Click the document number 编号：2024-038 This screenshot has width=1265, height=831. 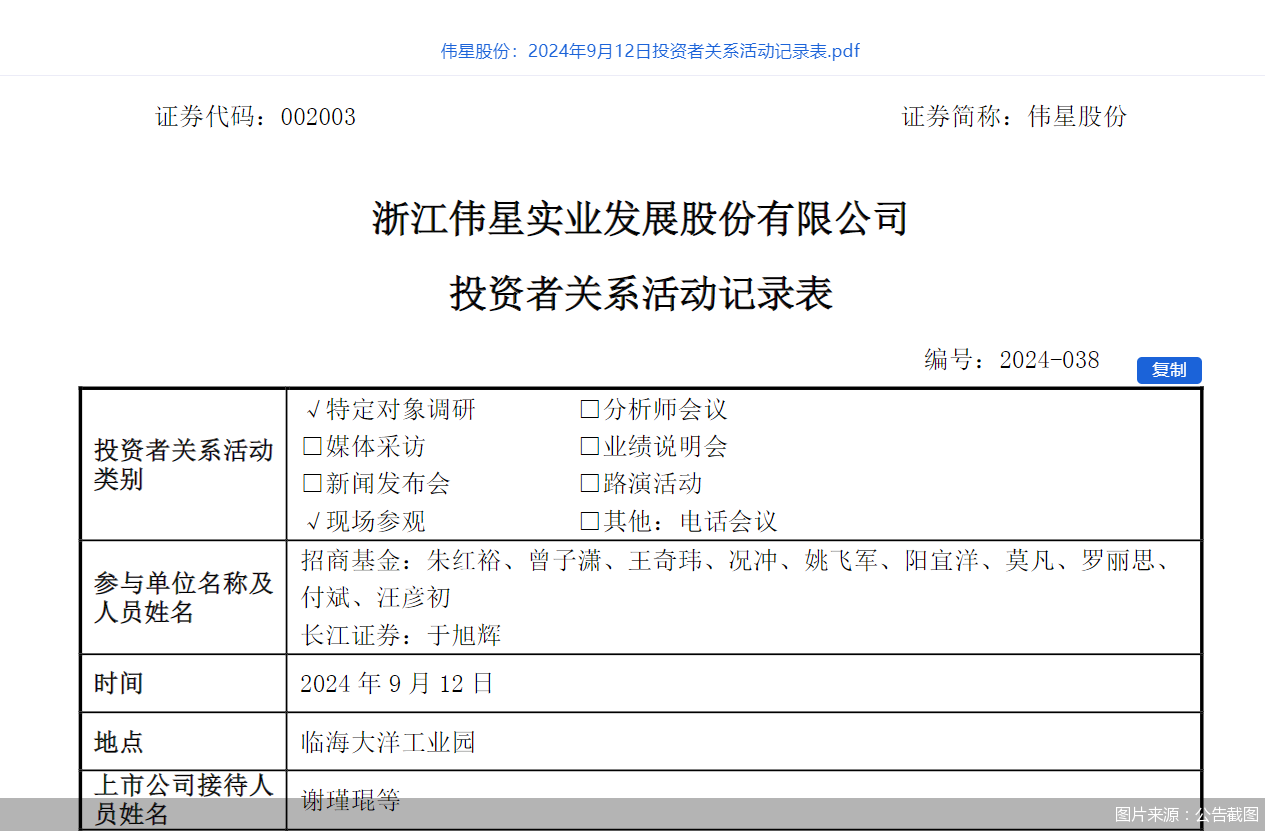pos(1010,359)
